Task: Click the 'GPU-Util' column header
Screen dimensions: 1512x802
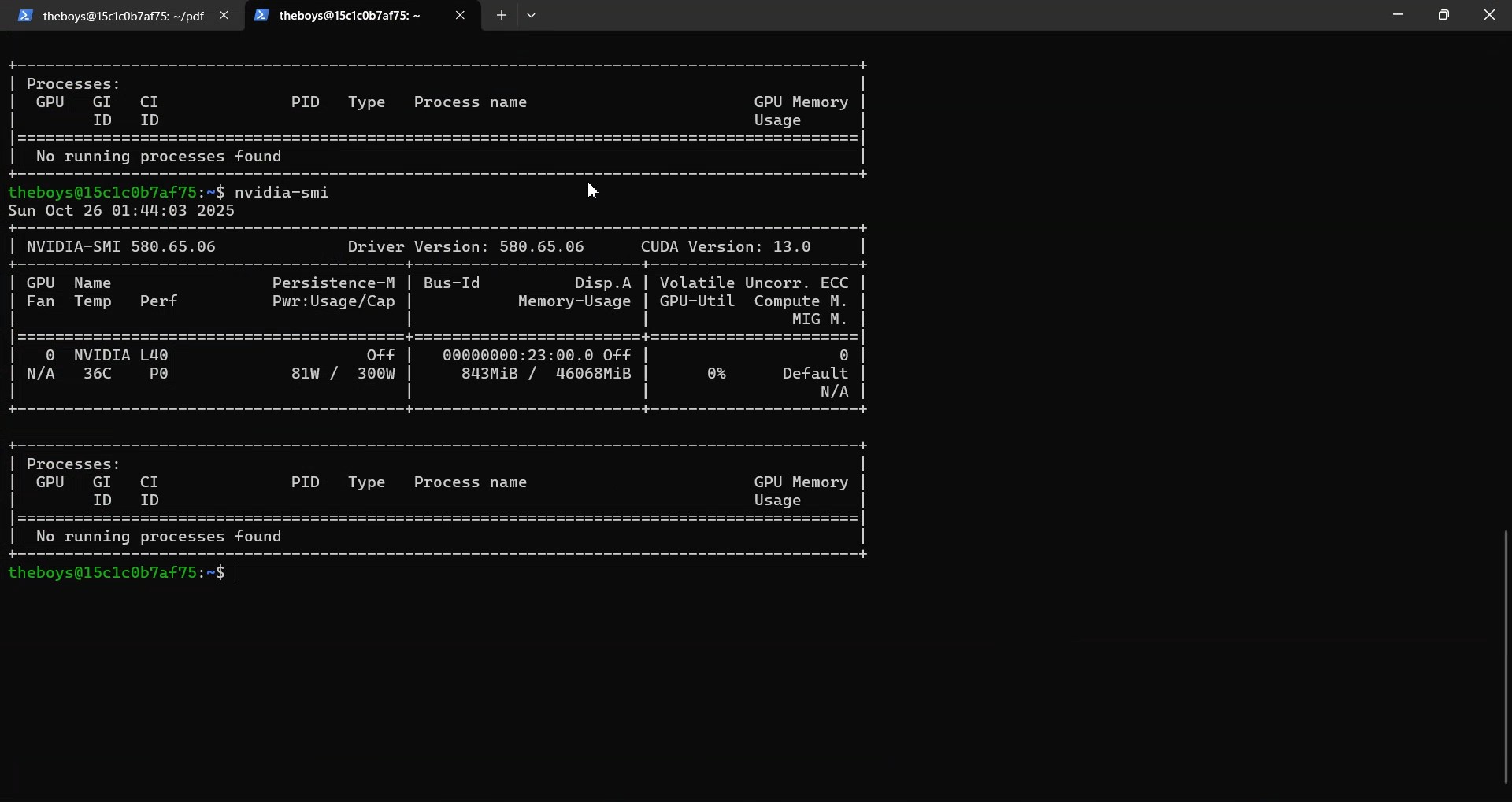Action: click(x=698, y=301)
